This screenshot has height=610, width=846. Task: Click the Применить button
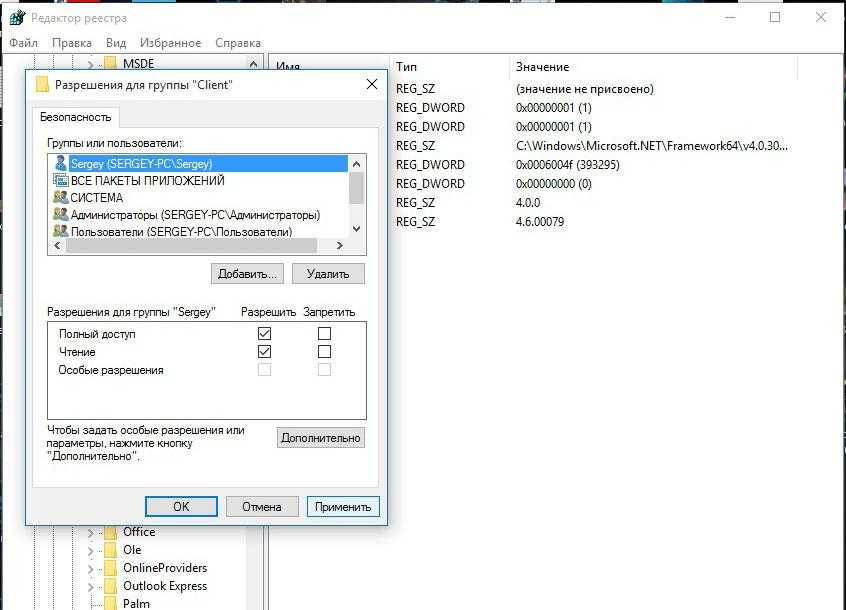pos(343,506)
